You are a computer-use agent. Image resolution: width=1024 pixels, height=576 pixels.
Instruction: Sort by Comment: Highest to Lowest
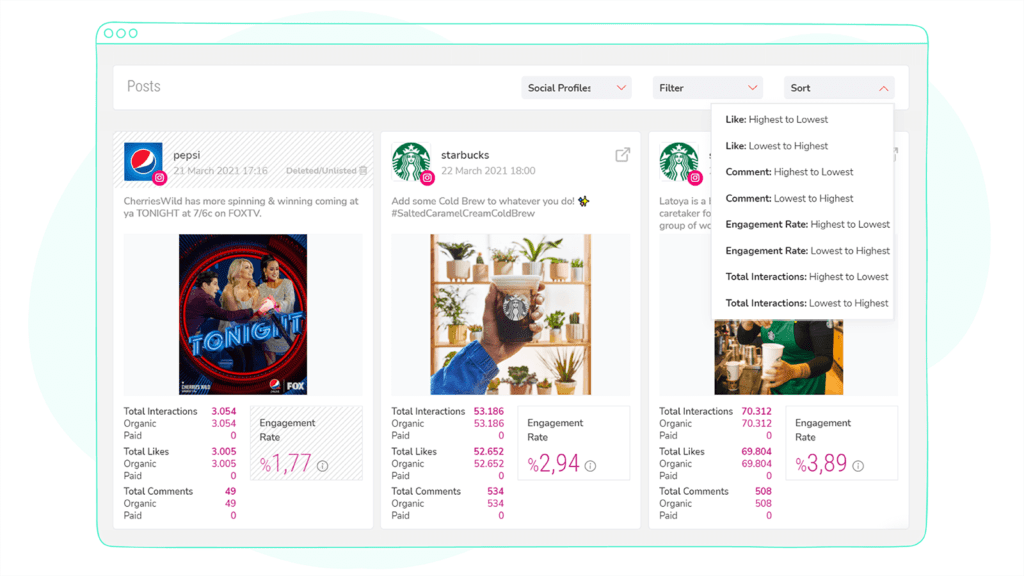pos(789,172)
